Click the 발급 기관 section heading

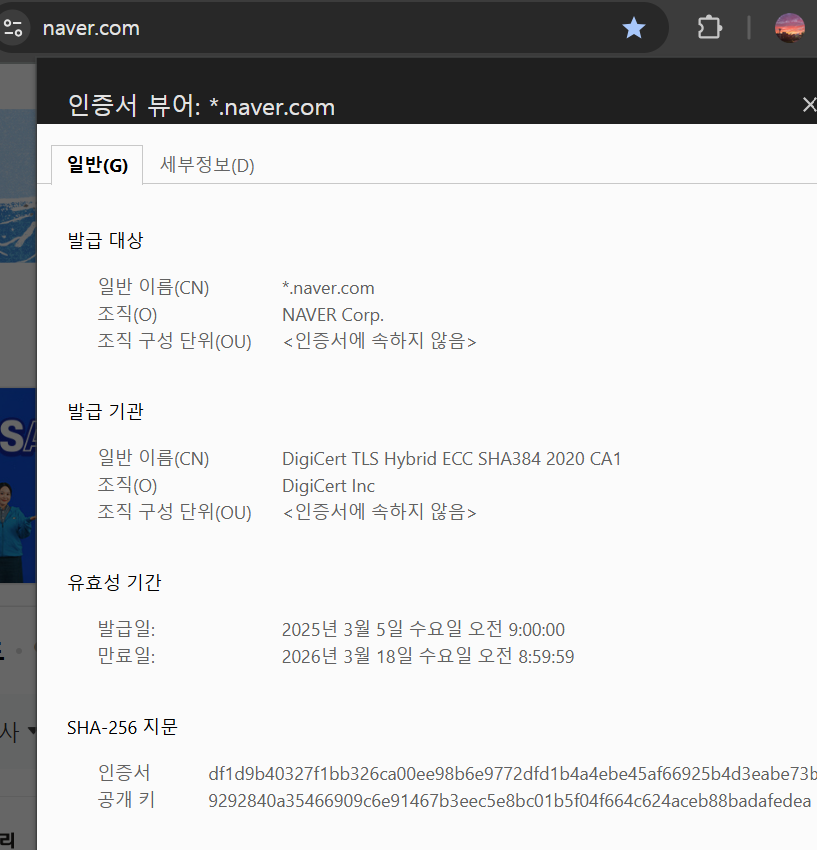105,411
